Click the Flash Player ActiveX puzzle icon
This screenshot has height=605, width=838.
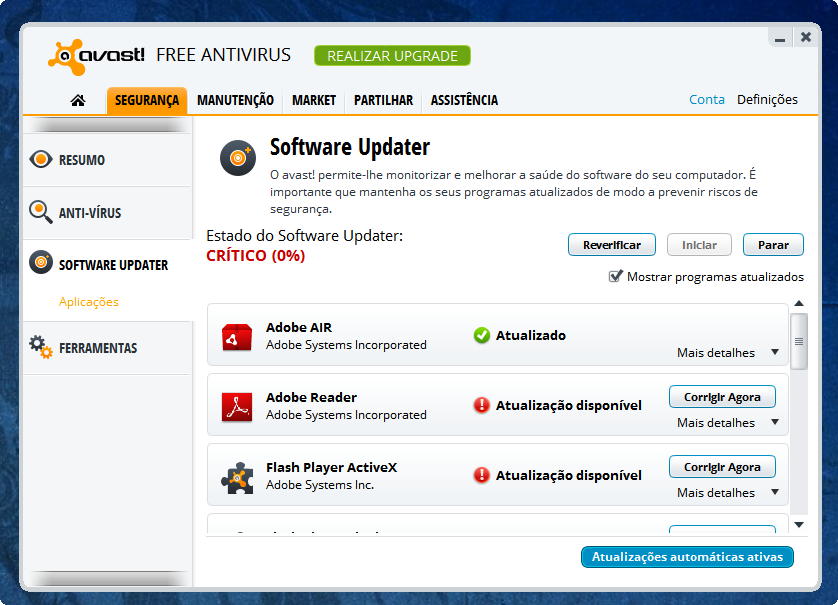(237, 477)
